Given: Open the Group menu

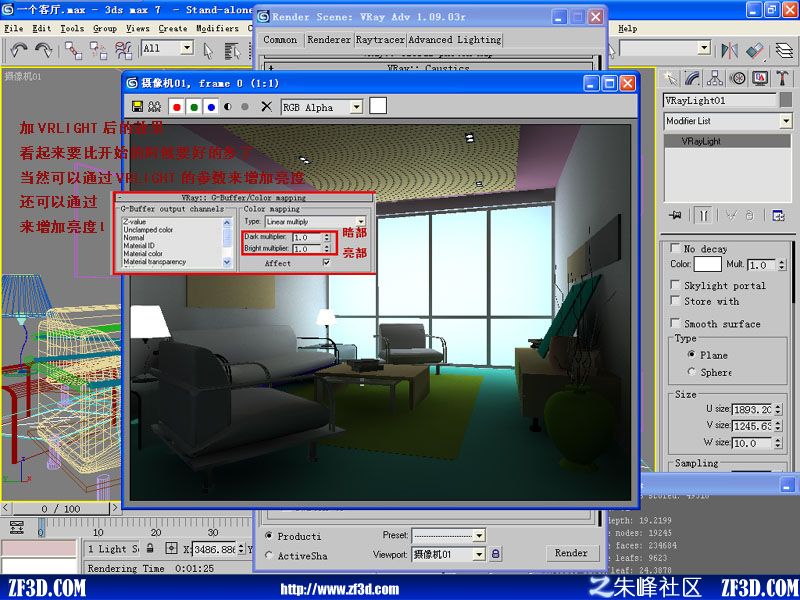Looking at the screenshot, I should [105, 29].
